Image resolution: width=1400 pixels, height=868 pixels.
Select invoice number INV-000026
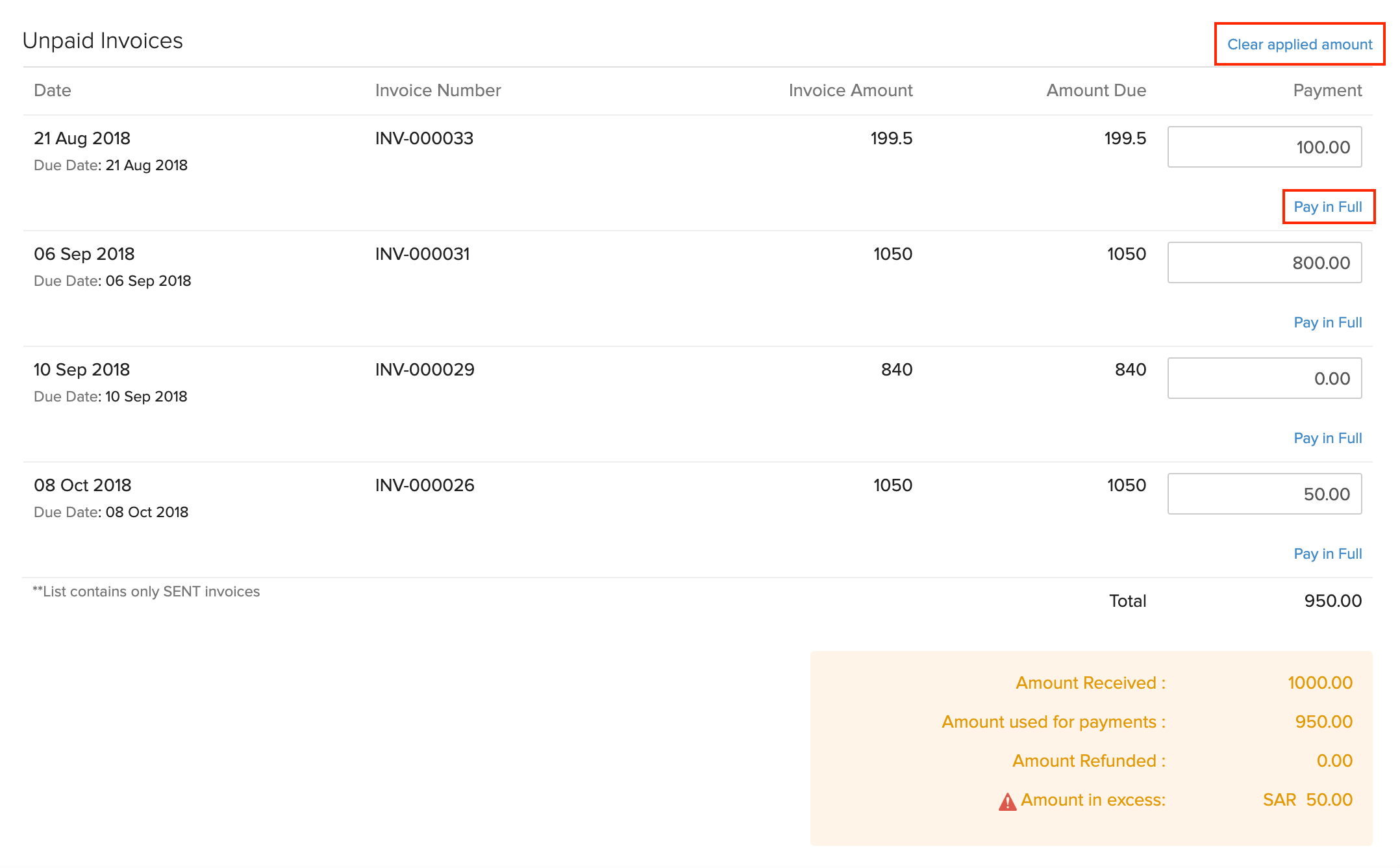tap(425, 485)
